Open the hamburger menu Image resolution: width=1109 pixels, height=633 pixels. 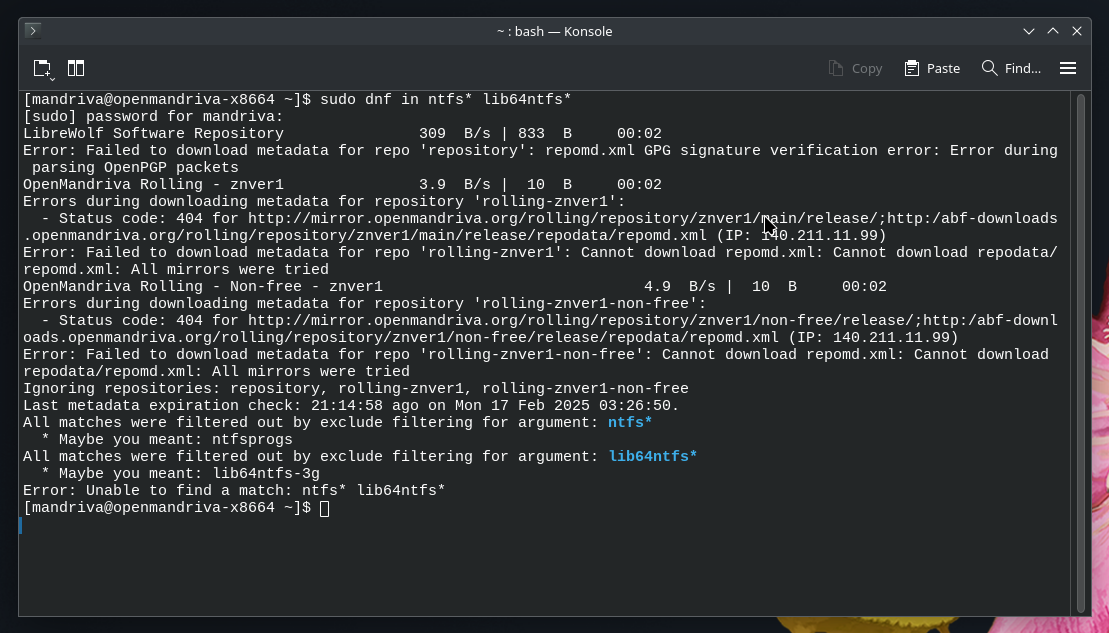coord(1068,68)
